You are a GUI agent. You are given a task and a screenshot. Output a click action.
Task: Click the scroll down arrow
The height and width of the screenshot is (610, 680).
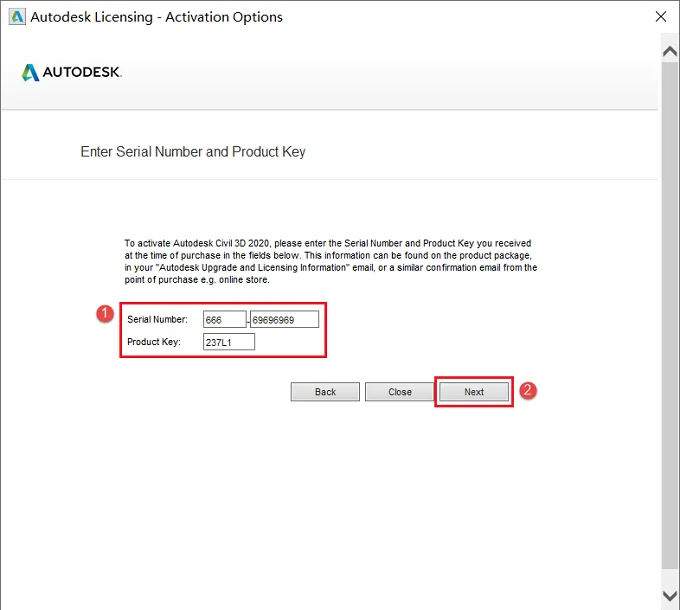pyautogui.click(x=670, y=595)
